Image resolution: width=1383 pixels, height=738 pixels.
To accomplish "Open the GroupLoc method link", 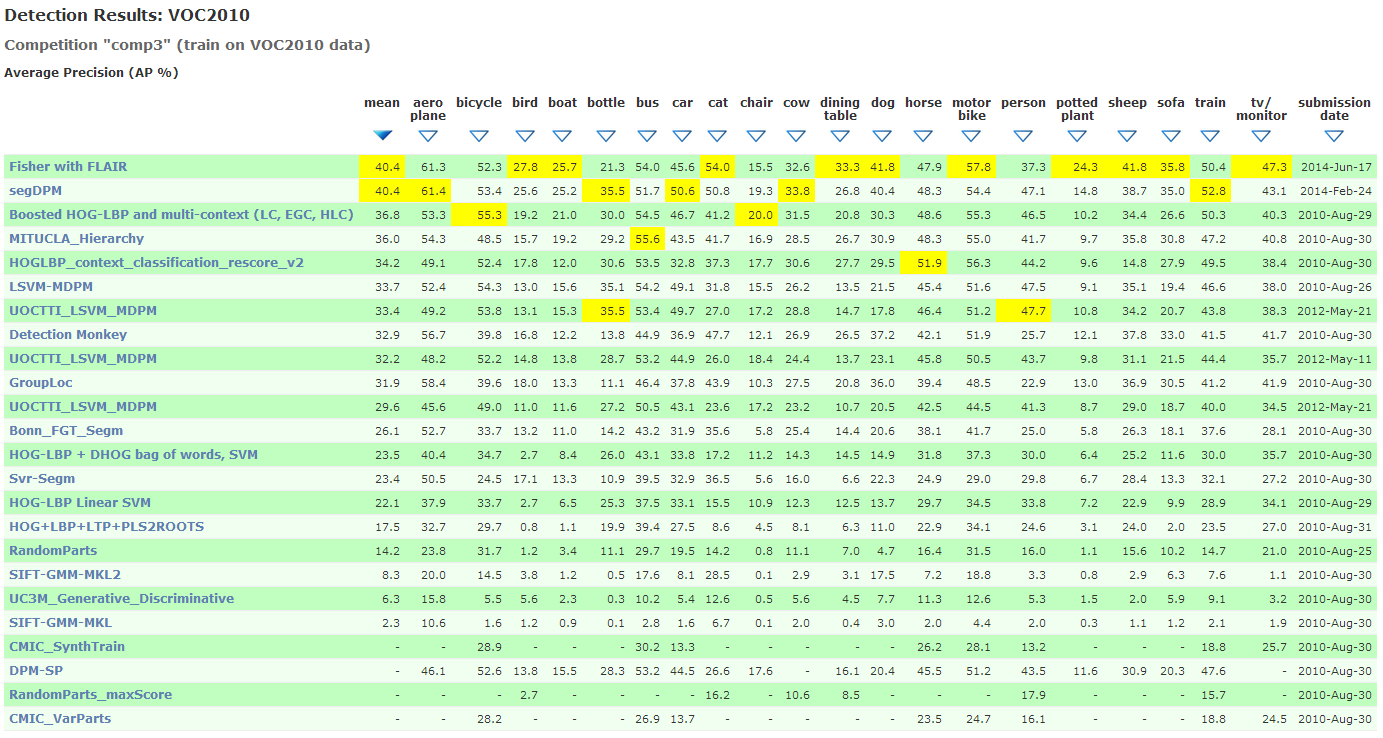I will coord(41,383).
